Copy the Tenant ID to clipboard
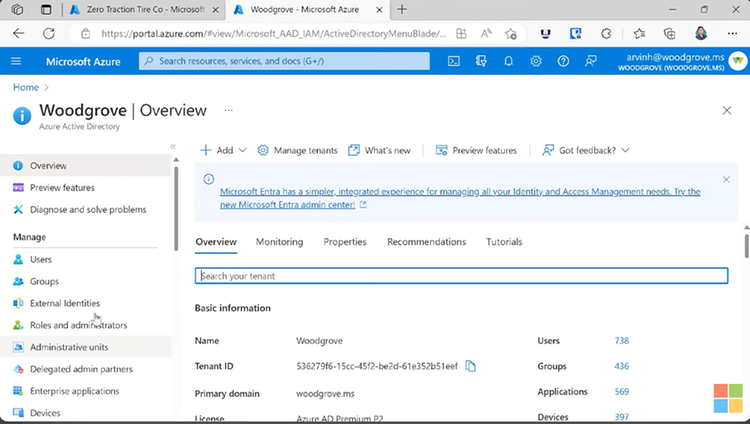This screenshot has height=424, width=750. (470, 366)
